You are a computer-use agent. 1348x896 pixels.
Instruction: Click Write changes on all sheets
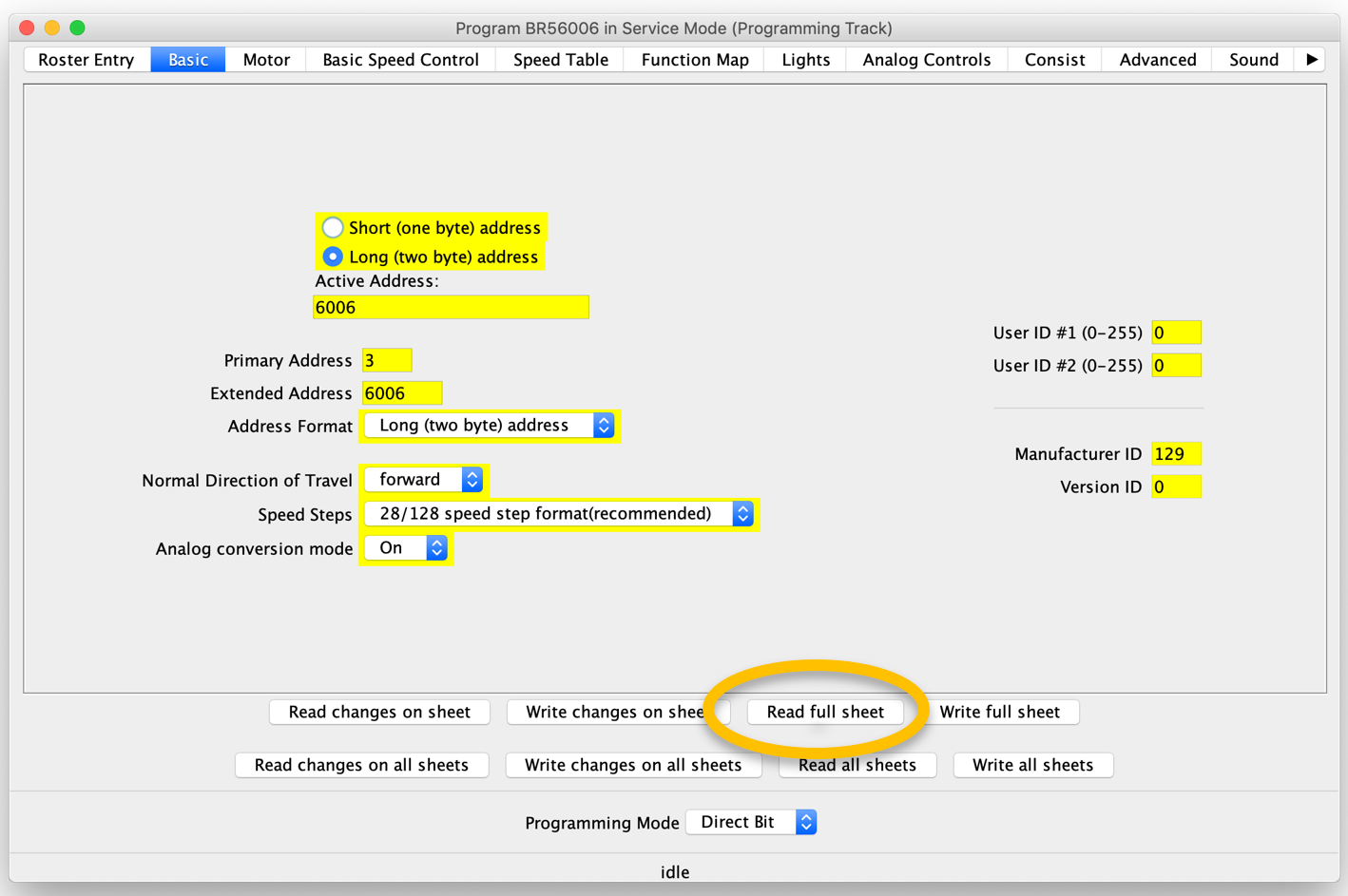pyautogui.click(x=633, y=765)
